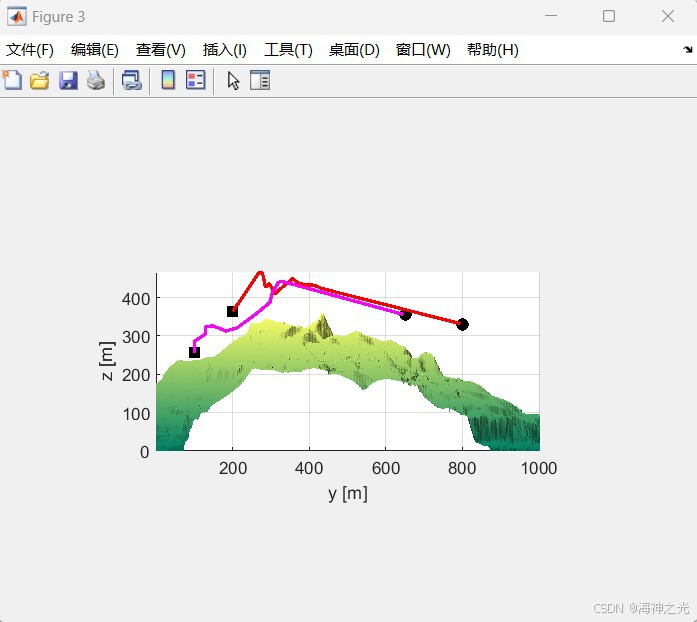Image resolution: width=697 pixels, height=622 pixels.
Task: Open the 文件(F) menu
Action: tap(30, 50)
